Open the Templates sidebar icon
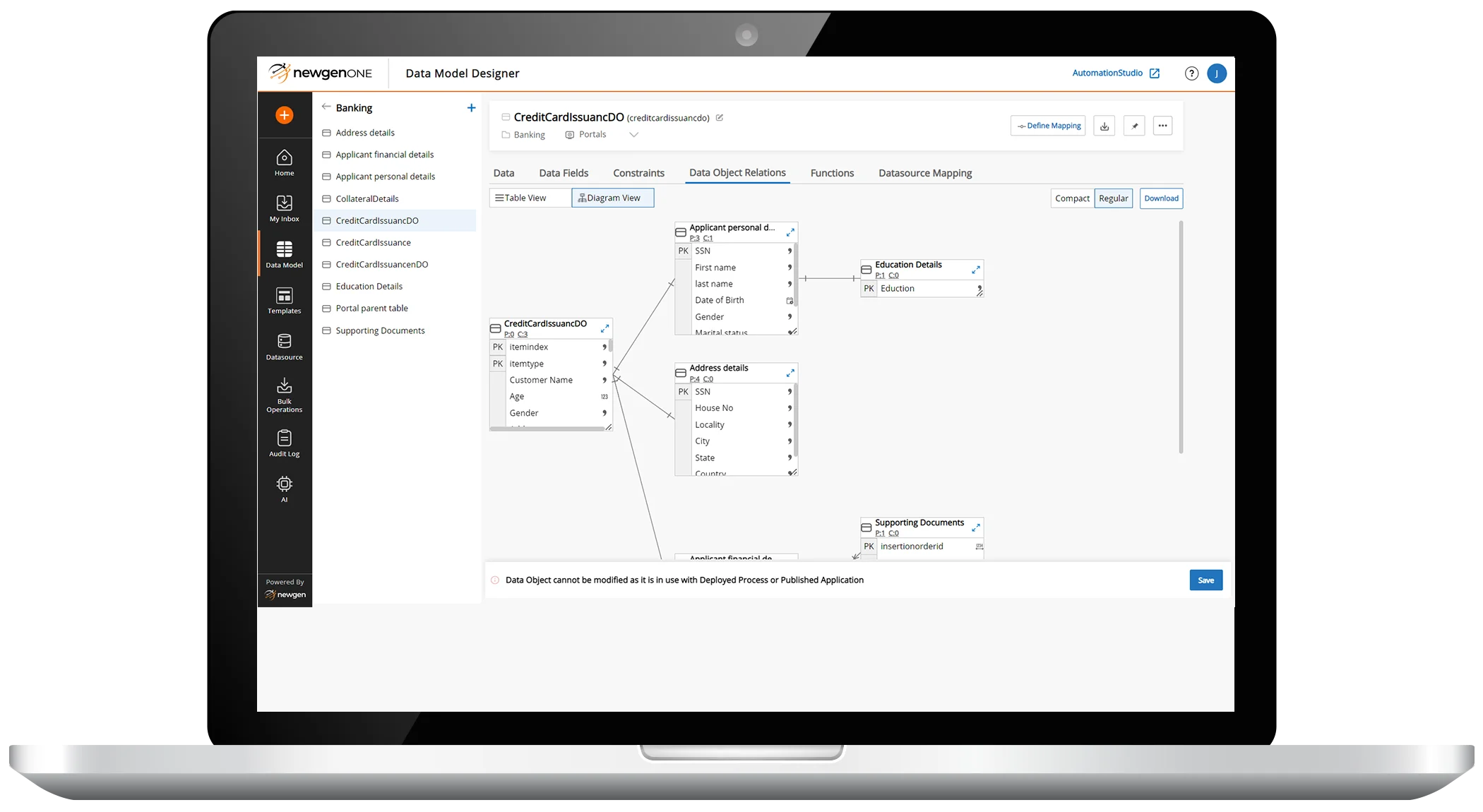Viewport: 1483px width, 812px height. [284, 300]
